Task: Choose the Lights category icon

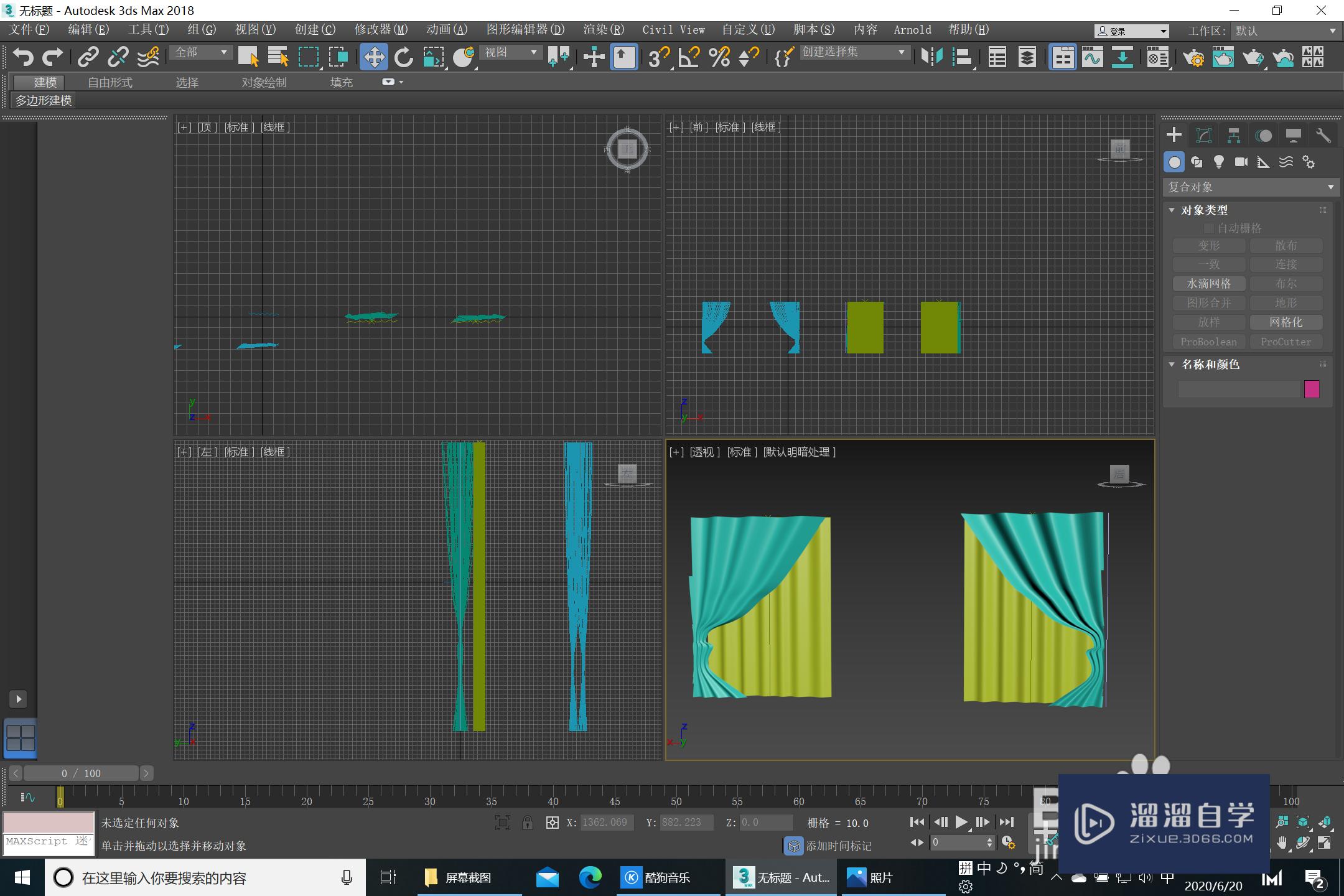Action: 1219,162
